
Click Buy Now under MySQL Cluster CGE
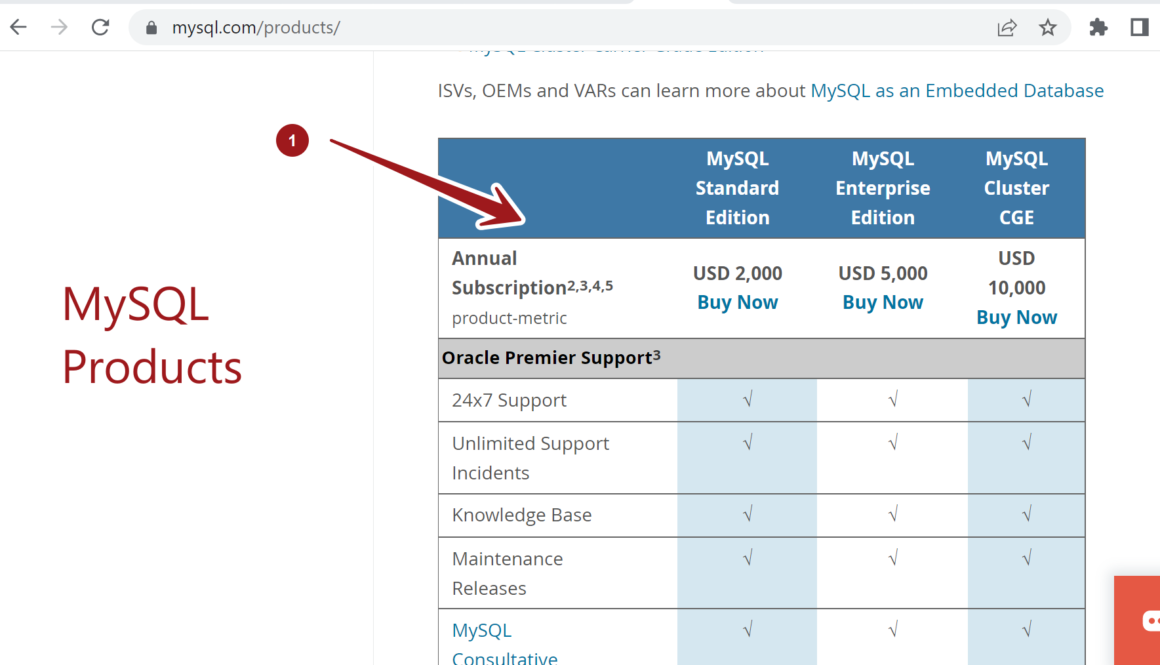click(x=1016, y=317)
